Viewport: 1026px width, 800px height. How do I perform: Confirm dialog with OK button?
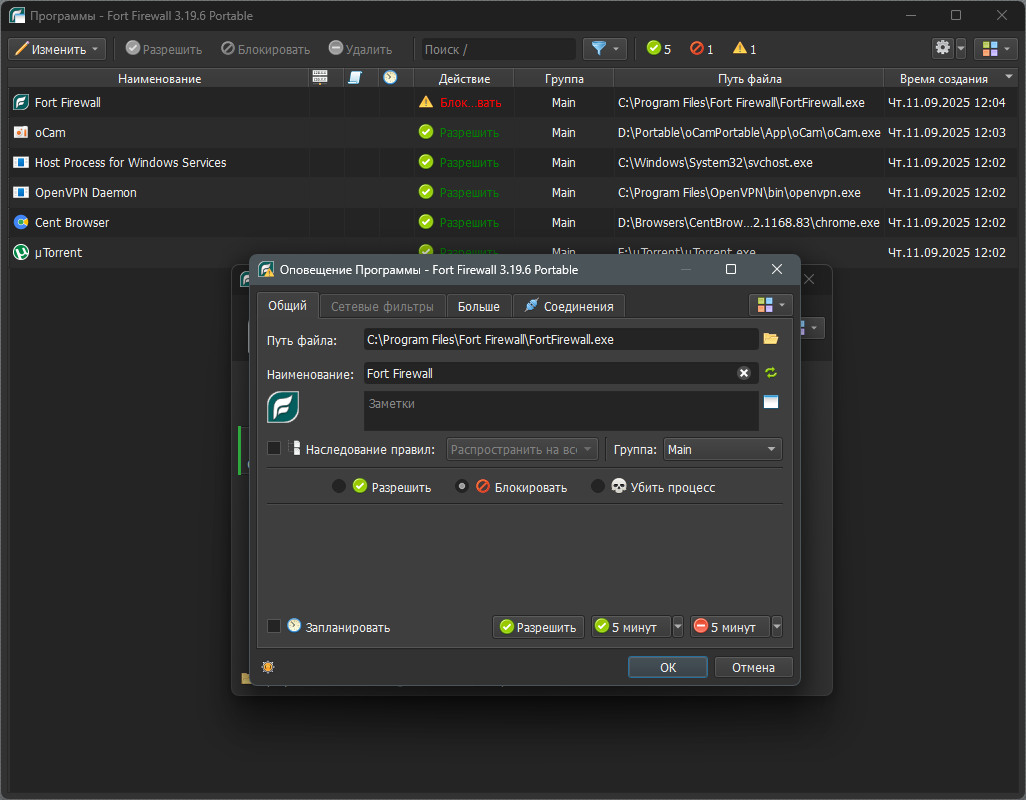667,667
